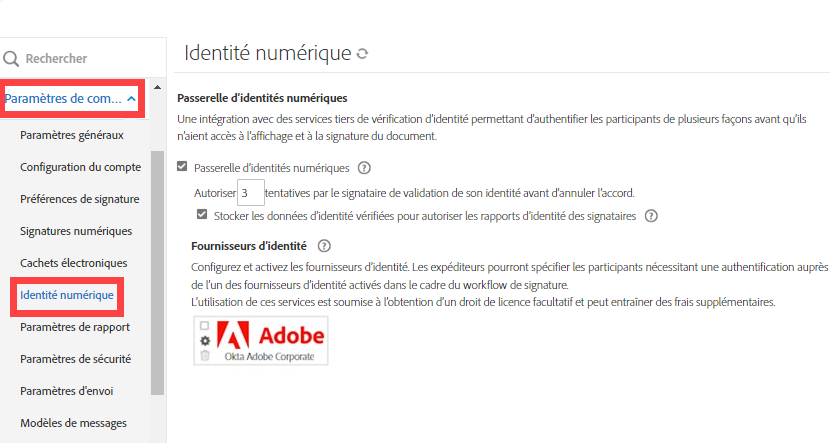Open Préférences de signature settings

point(80,199)
